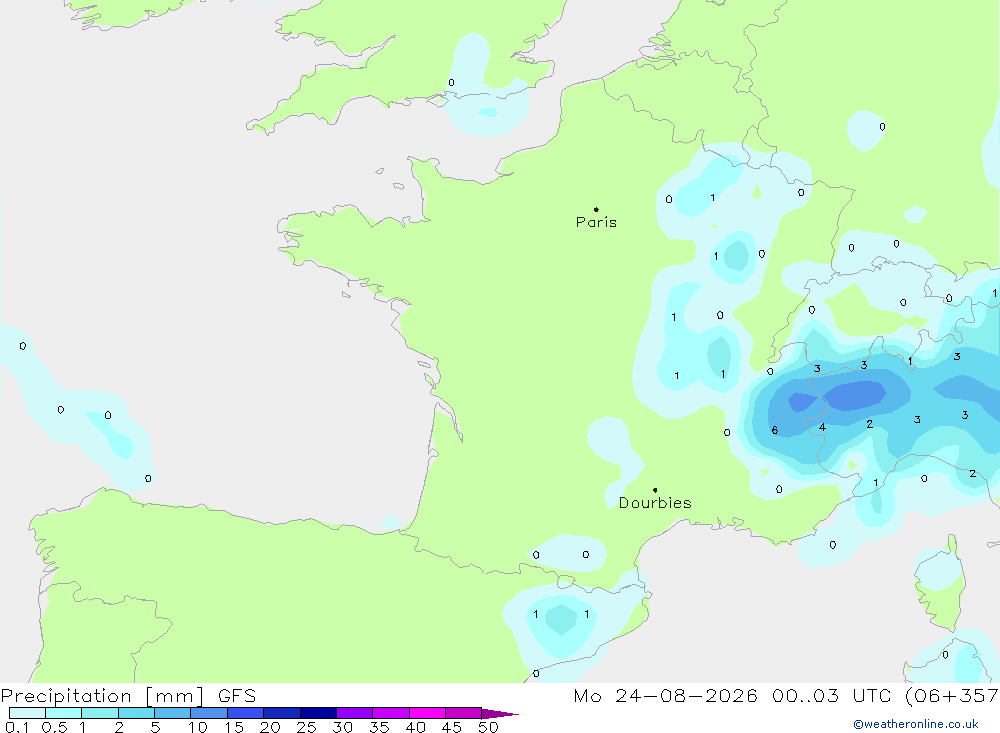Pick the legend swatch between 20 and 25

[282, 713]
